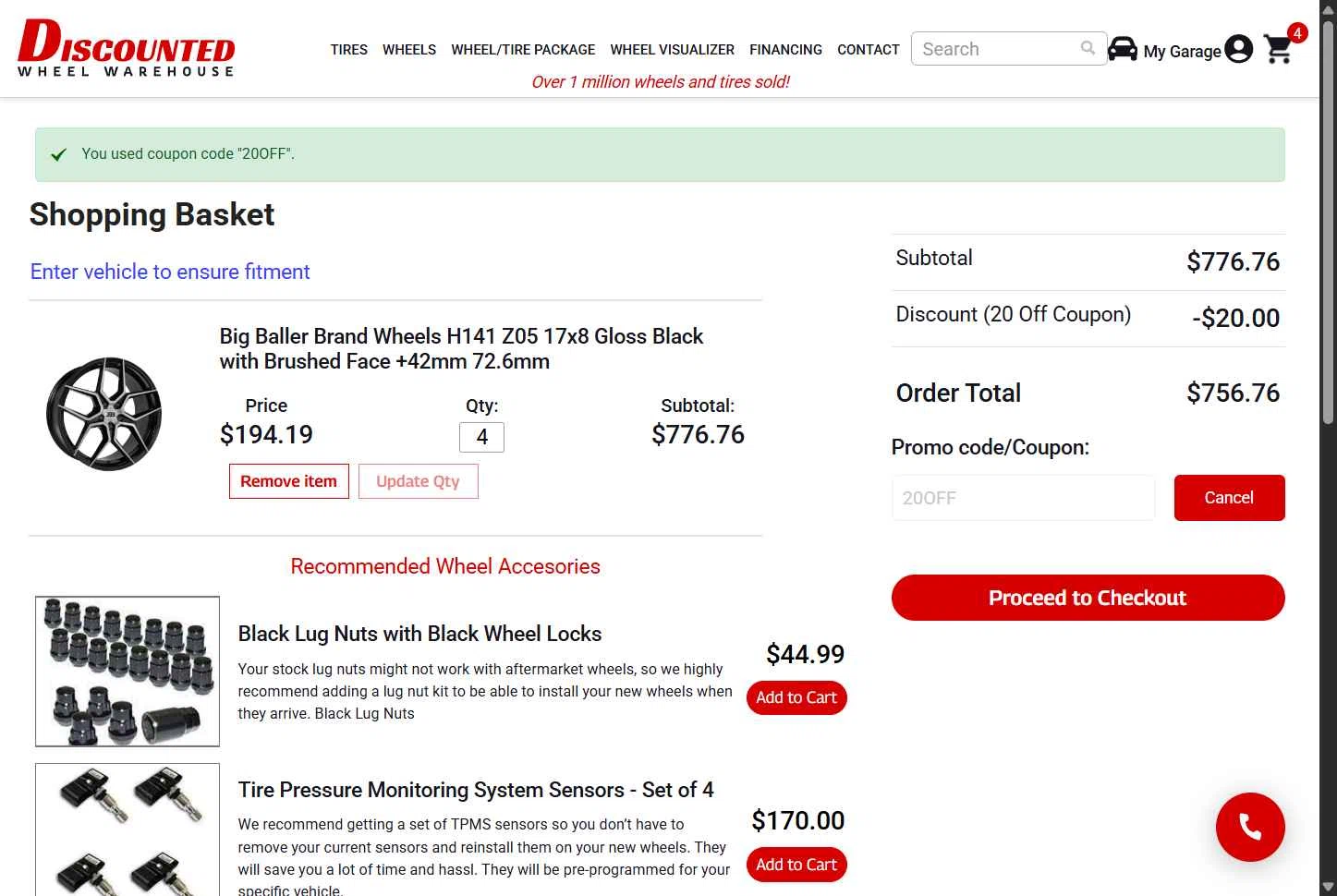The width and height of the screenshot is (1337, 896).
Task: Click the Big Baller wheel thumbnail
Action: point(104,413)
